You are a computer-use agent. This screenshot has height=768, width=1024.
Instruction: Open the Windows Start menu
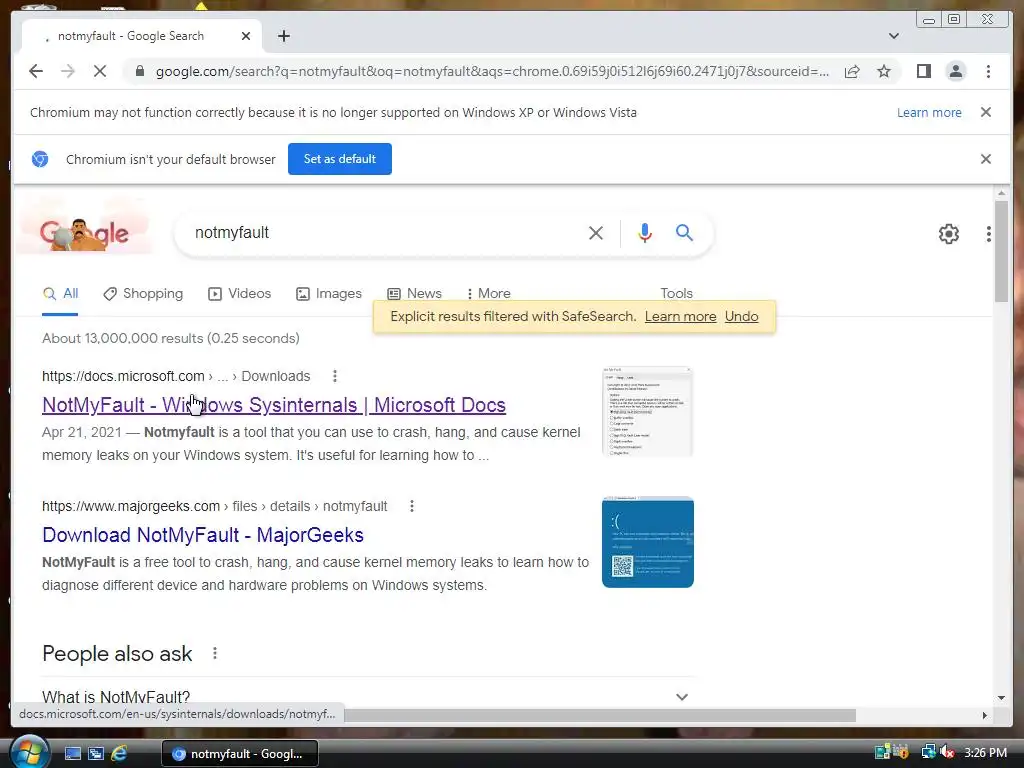[x=29, y=752]
